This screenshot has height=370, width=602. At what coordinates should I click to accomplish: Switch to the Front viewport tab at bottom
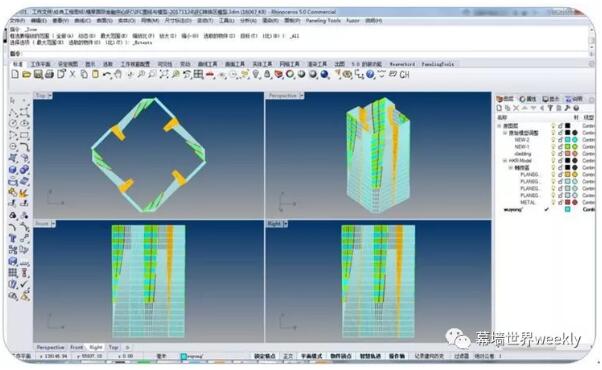[76, 347]
